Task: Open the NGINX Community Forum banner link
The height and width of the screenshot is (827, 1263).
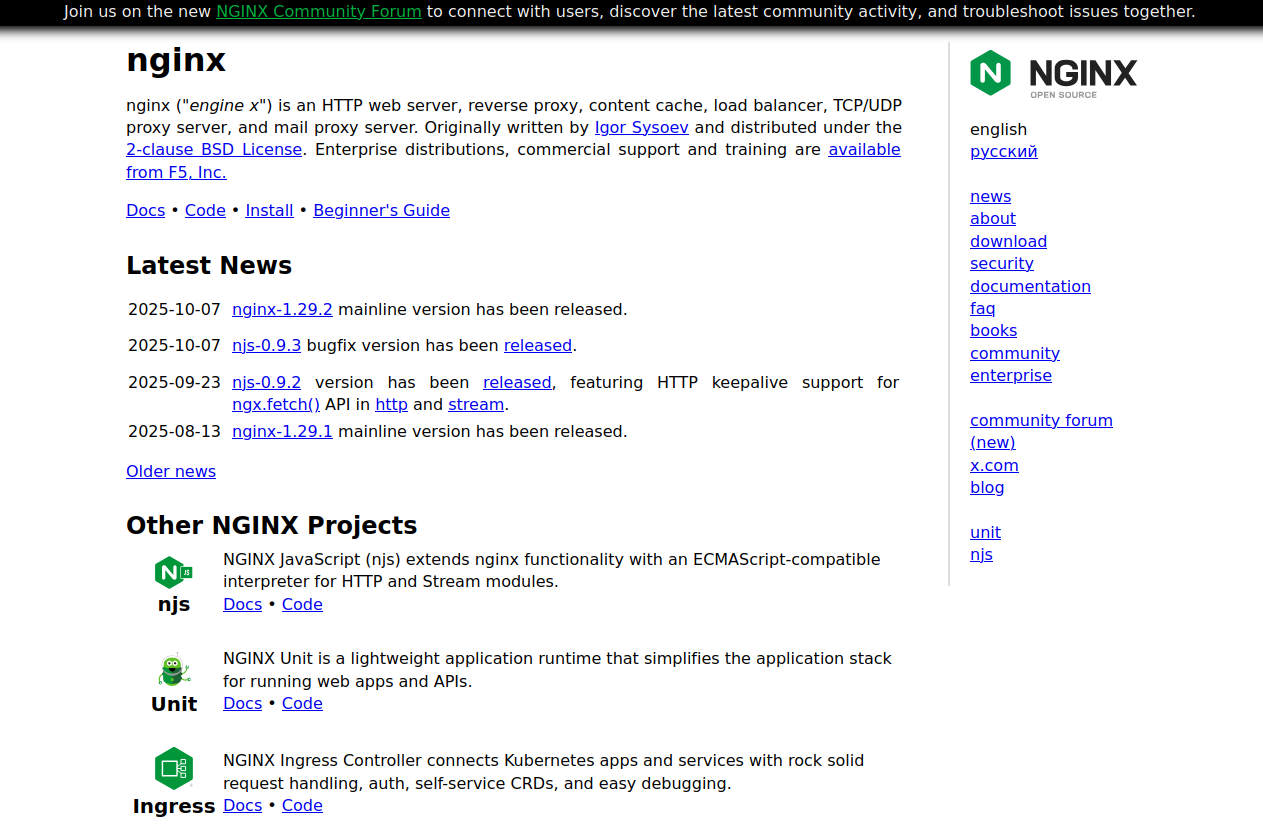Action: pyautogui.click(x=318, y=12)
